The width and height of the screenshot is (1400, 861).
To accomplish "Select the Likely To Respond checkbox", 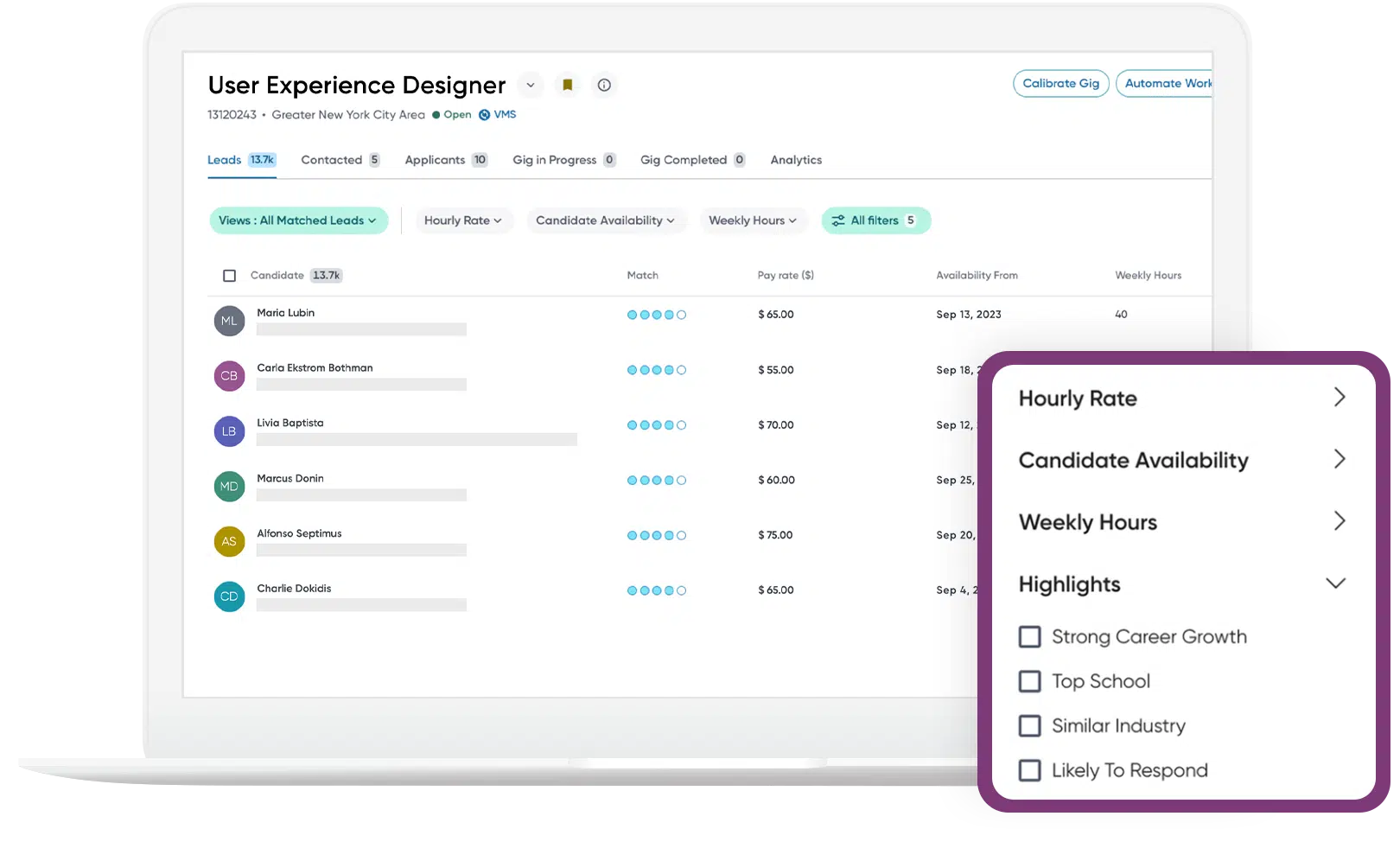I will point(1029,770).
